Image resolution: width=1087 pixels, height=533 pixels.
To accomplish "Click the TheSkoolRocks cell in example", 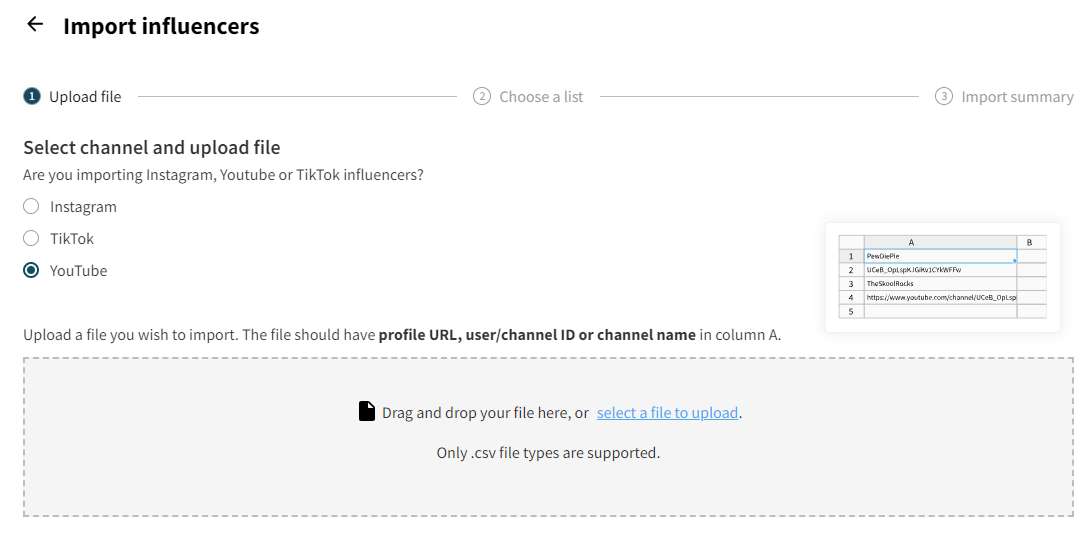I will pos(940,283).
